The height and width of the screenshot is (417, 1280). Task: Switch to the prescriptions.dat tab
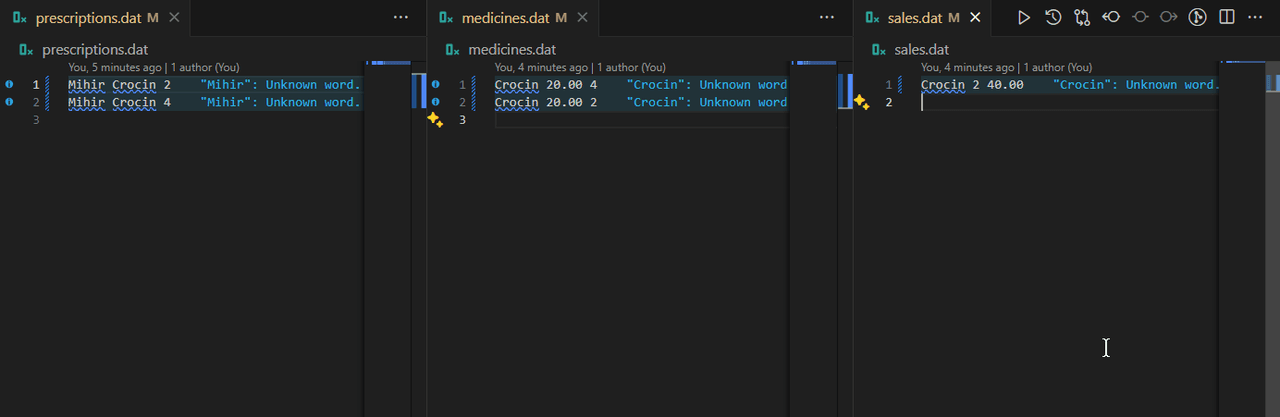[89, 17]
